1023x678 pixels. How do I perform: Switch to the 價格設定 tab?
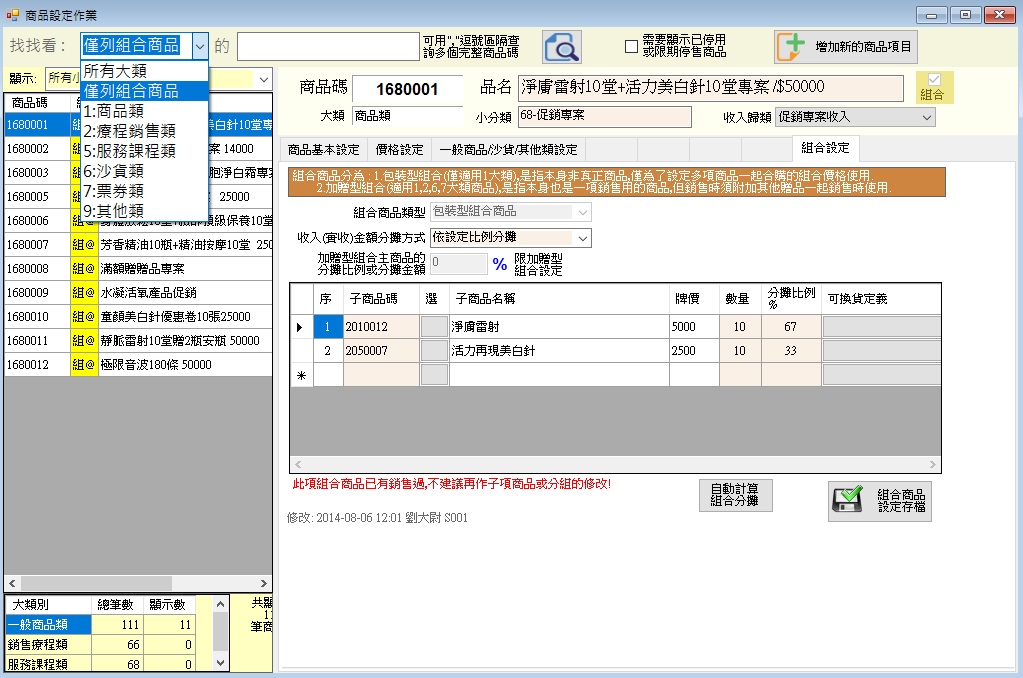coord(399,150)
